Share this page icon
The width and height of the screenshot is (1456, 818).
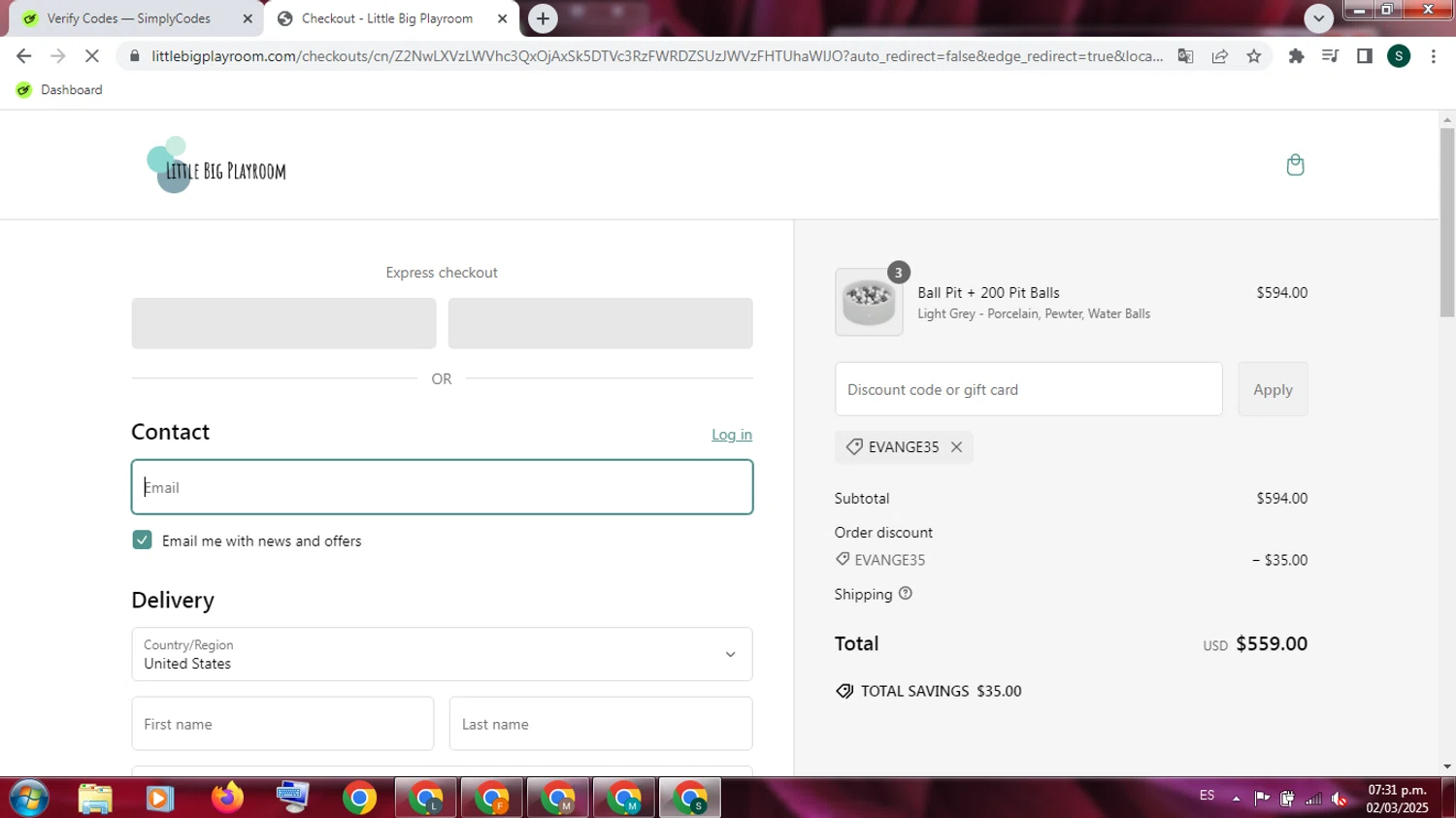point(1219,56)
